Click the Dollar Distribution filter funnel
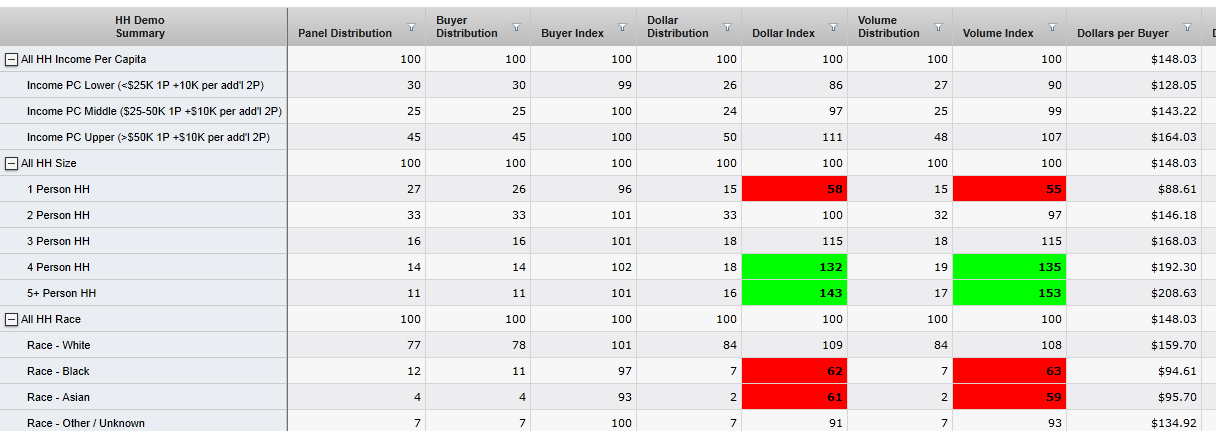The height and width of the screenshot is (431, 1216). tap(727, 27)
